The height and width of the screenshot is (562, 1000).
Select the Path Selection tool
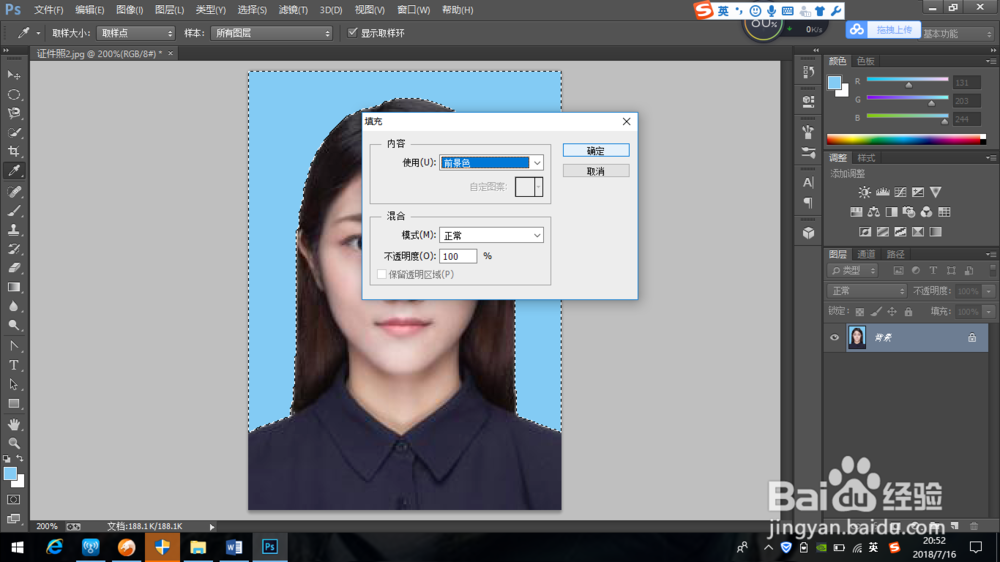pyautogui.click(x=13, y=385)
